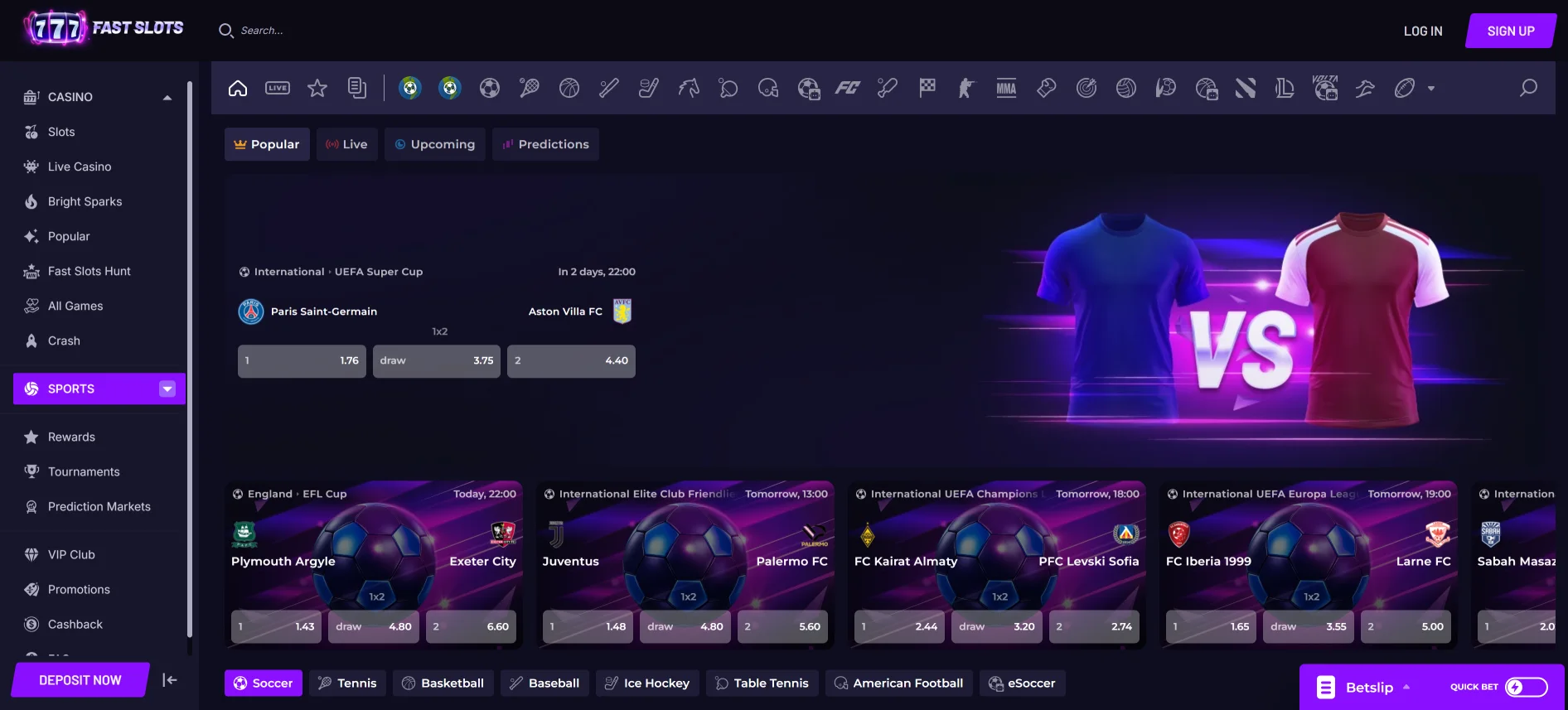Screen dimensions: 1568x710
Task: Select the American football helmet icon
Action: 768,88
